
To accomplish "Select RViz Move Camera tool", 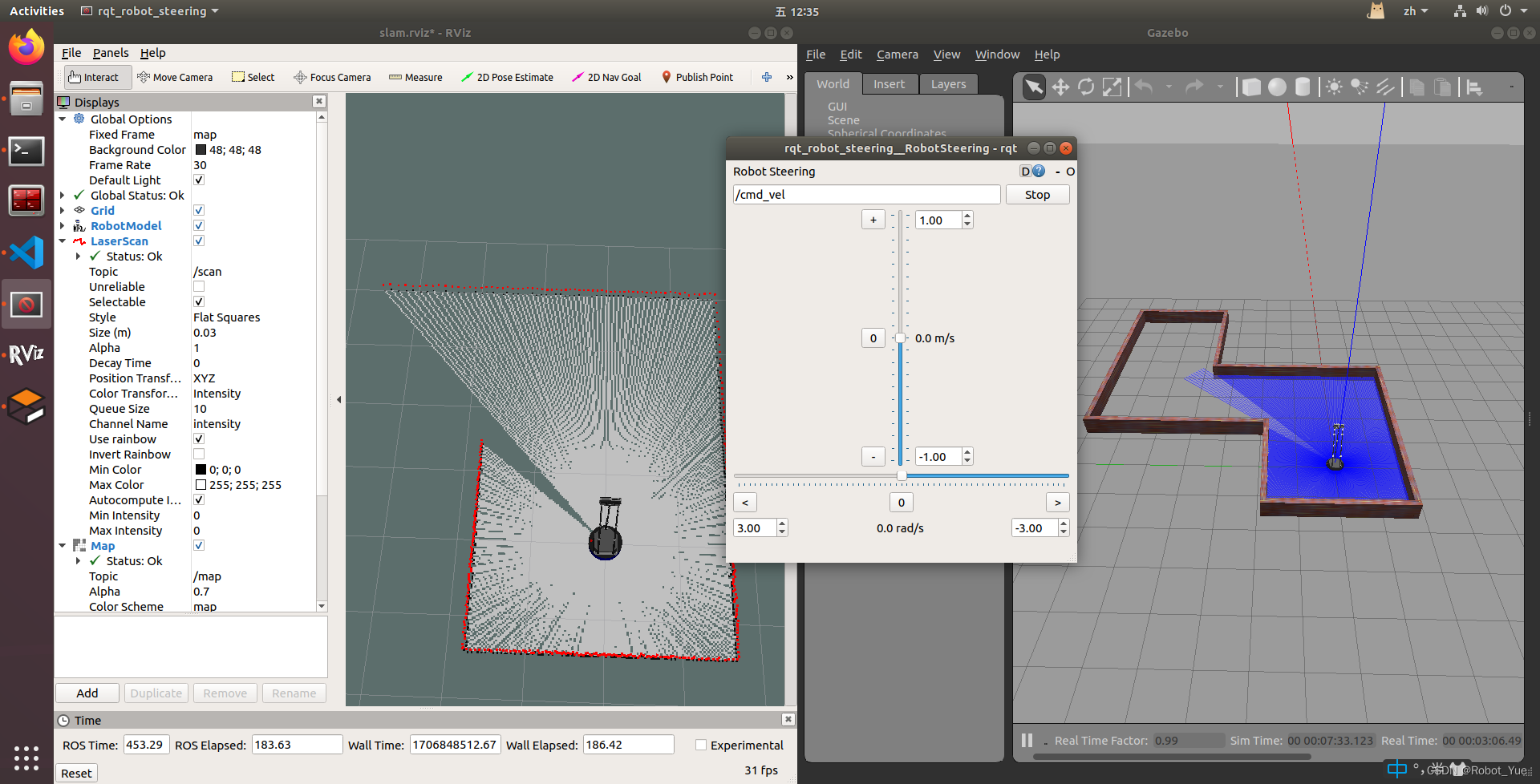I will coord(175,77).
